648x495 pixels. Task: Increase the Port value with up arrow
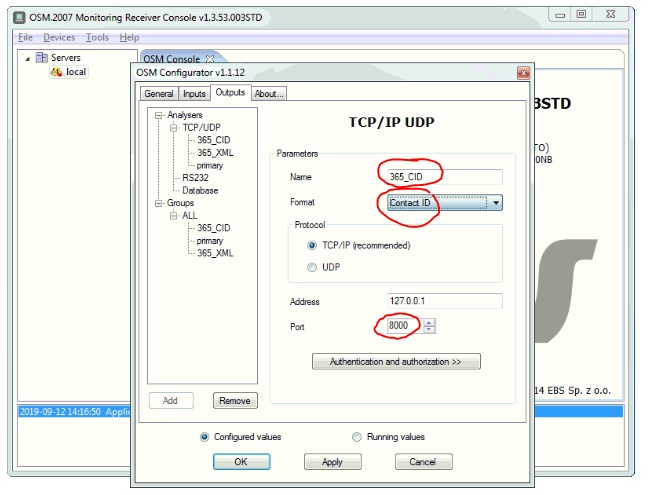click(x=429, y=322)
